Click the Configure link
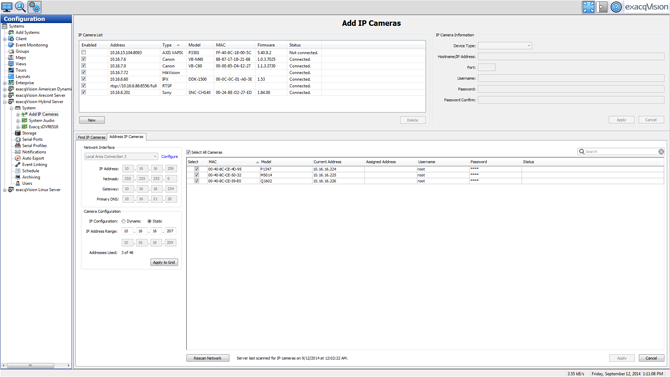The width and height of the screenshot is (670, 377). tap(170, 156)
